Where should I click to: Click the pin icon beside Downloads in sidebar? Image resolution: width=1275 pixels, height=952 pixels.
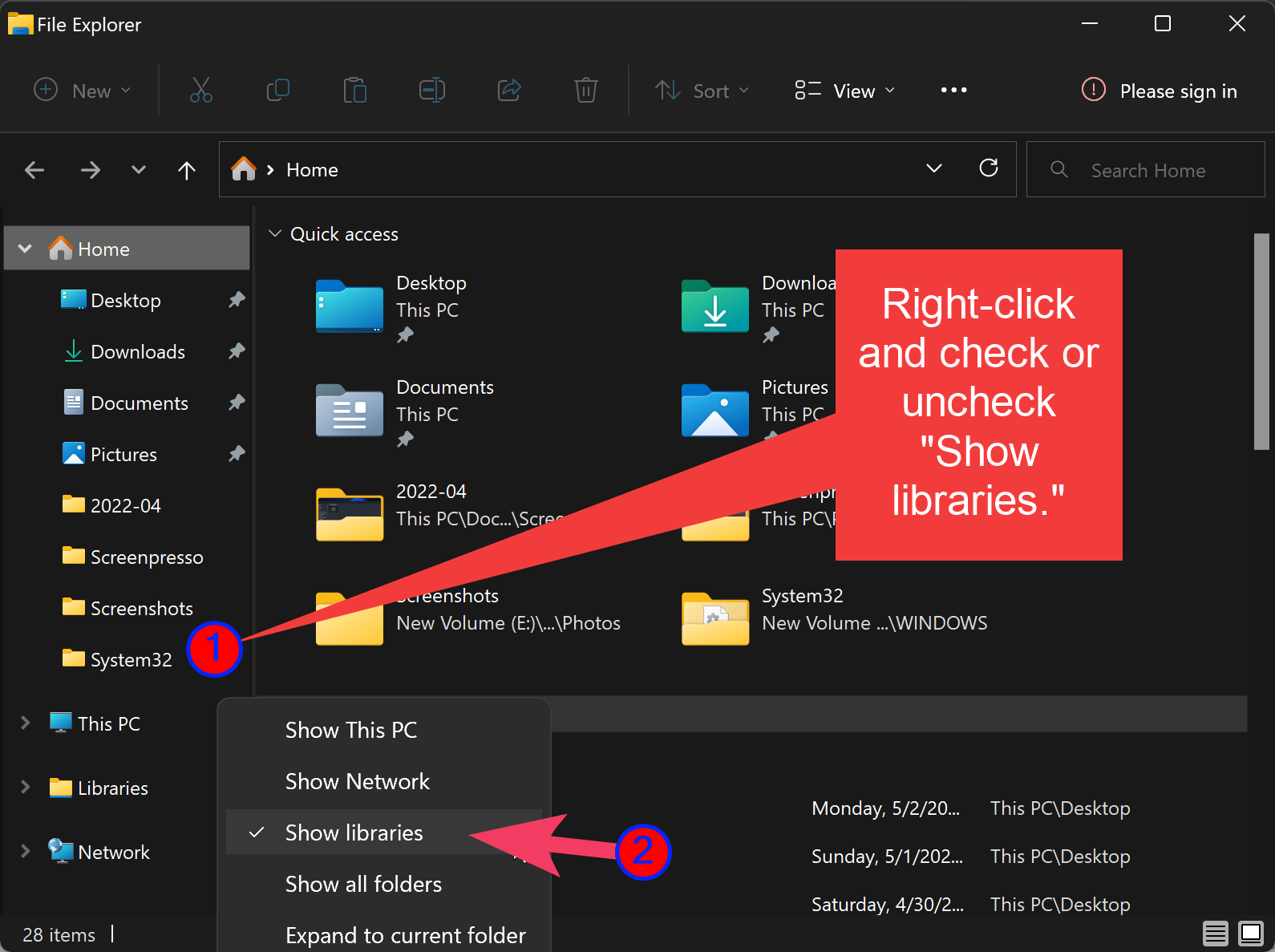click(237, 351)
